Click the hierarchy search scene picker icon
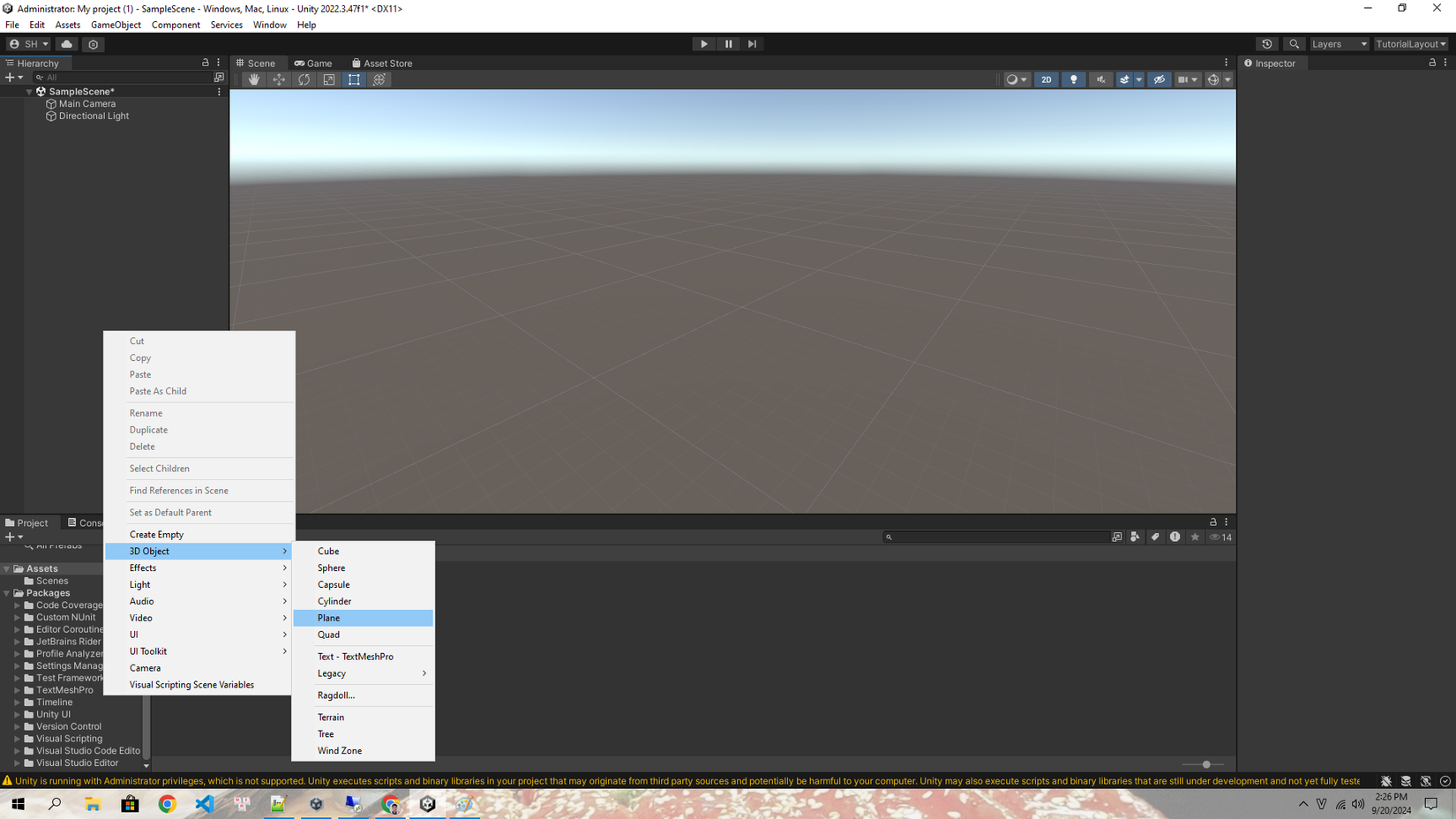Screen dimensions: 1456x819 219,78
